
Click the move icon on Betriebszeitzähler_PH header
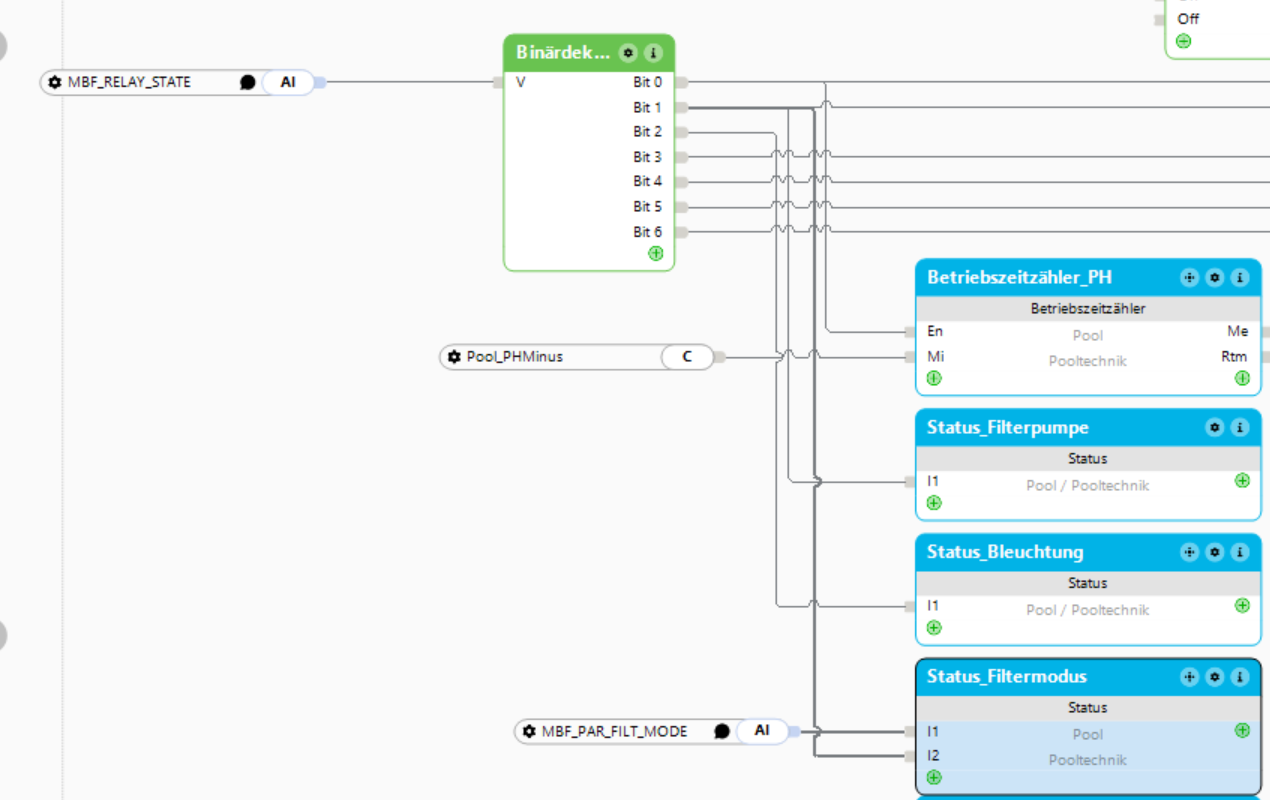pyautogui.click(x=1189, y=278)
